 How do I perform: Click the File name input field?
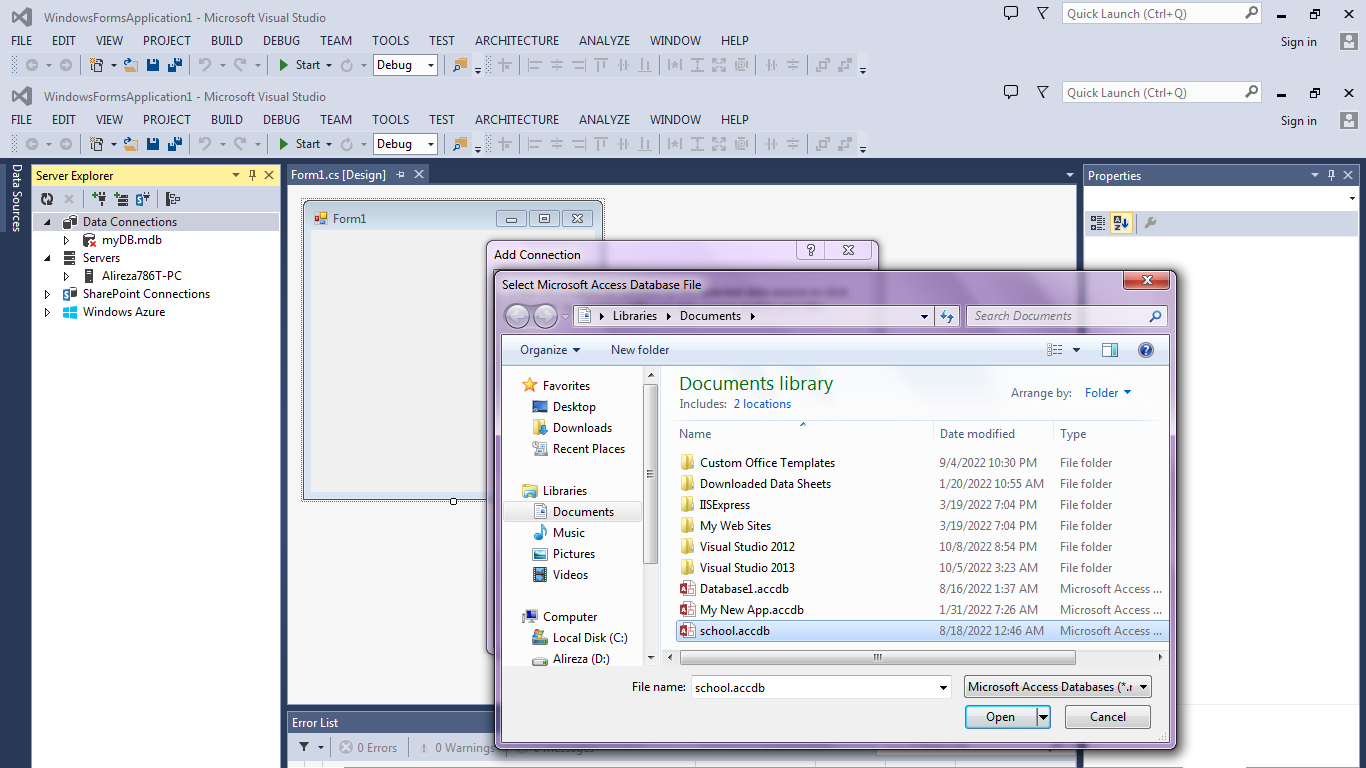(813, 688)
